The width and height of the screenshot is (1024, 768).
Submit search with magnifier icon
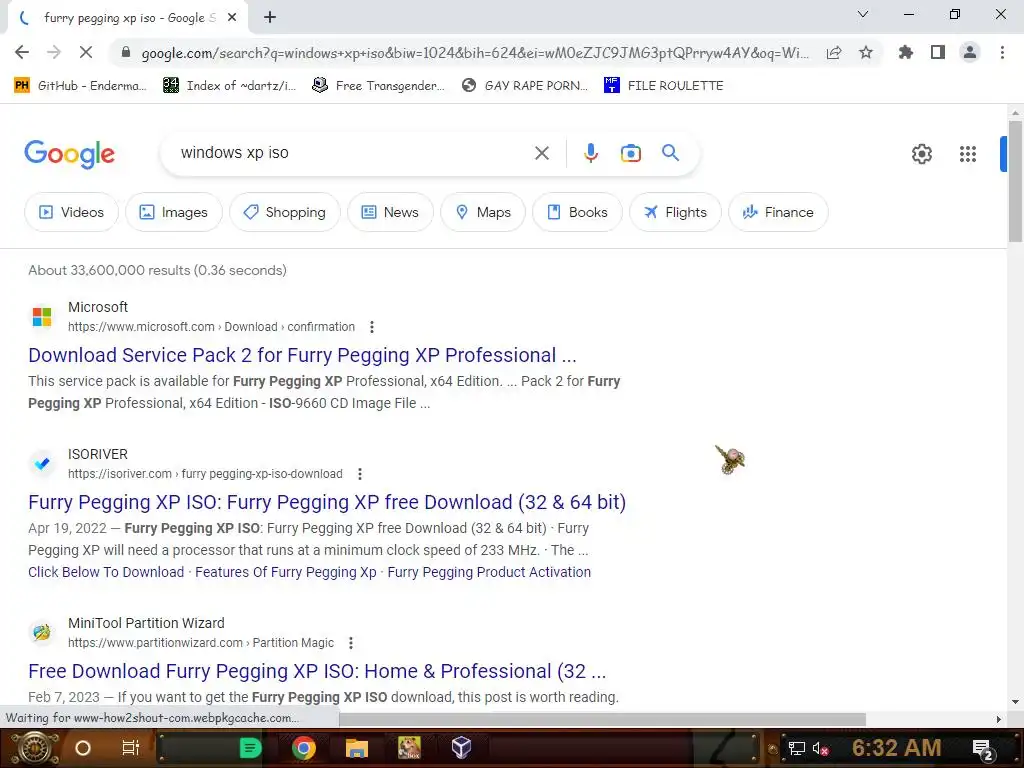(x=671, y=153)
